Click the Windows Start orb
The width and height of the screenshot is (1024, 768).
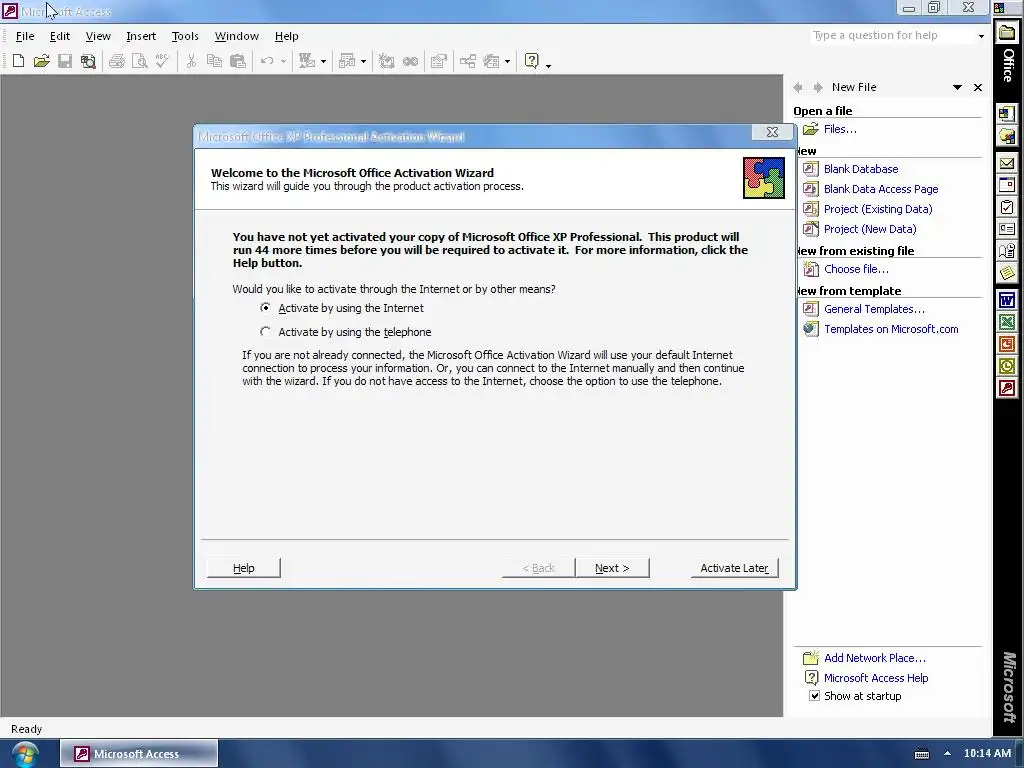25,754
